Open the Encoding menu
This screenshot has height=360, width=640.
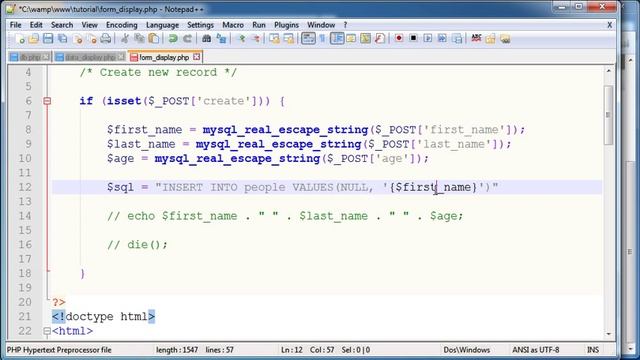click(x=122, y=25)
